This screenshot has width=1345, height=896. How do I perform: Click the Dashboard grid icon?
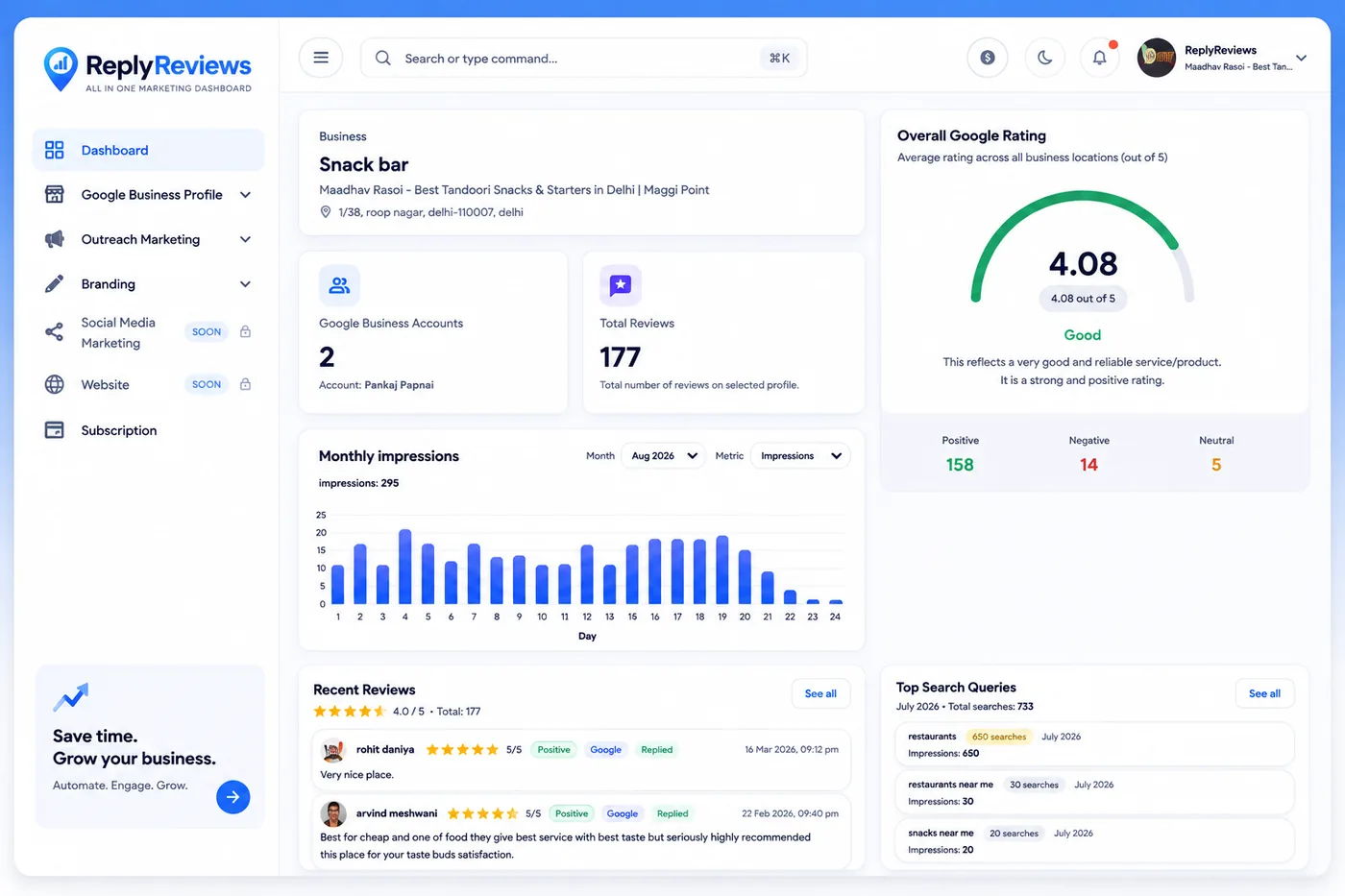tap(55, 150)
